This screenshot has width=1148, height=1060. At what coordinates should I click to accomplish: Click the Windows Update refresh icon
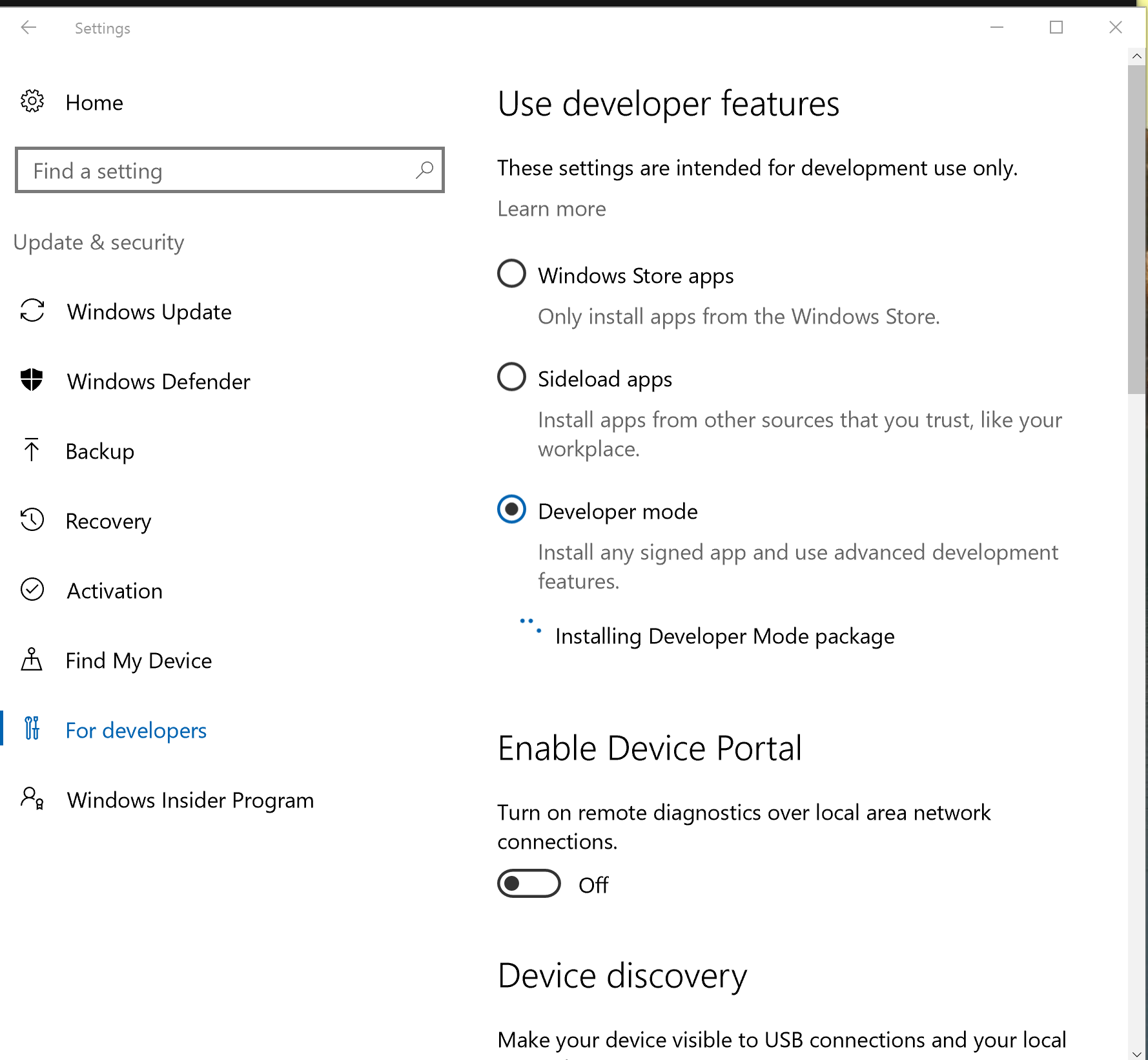click(32, 311)
